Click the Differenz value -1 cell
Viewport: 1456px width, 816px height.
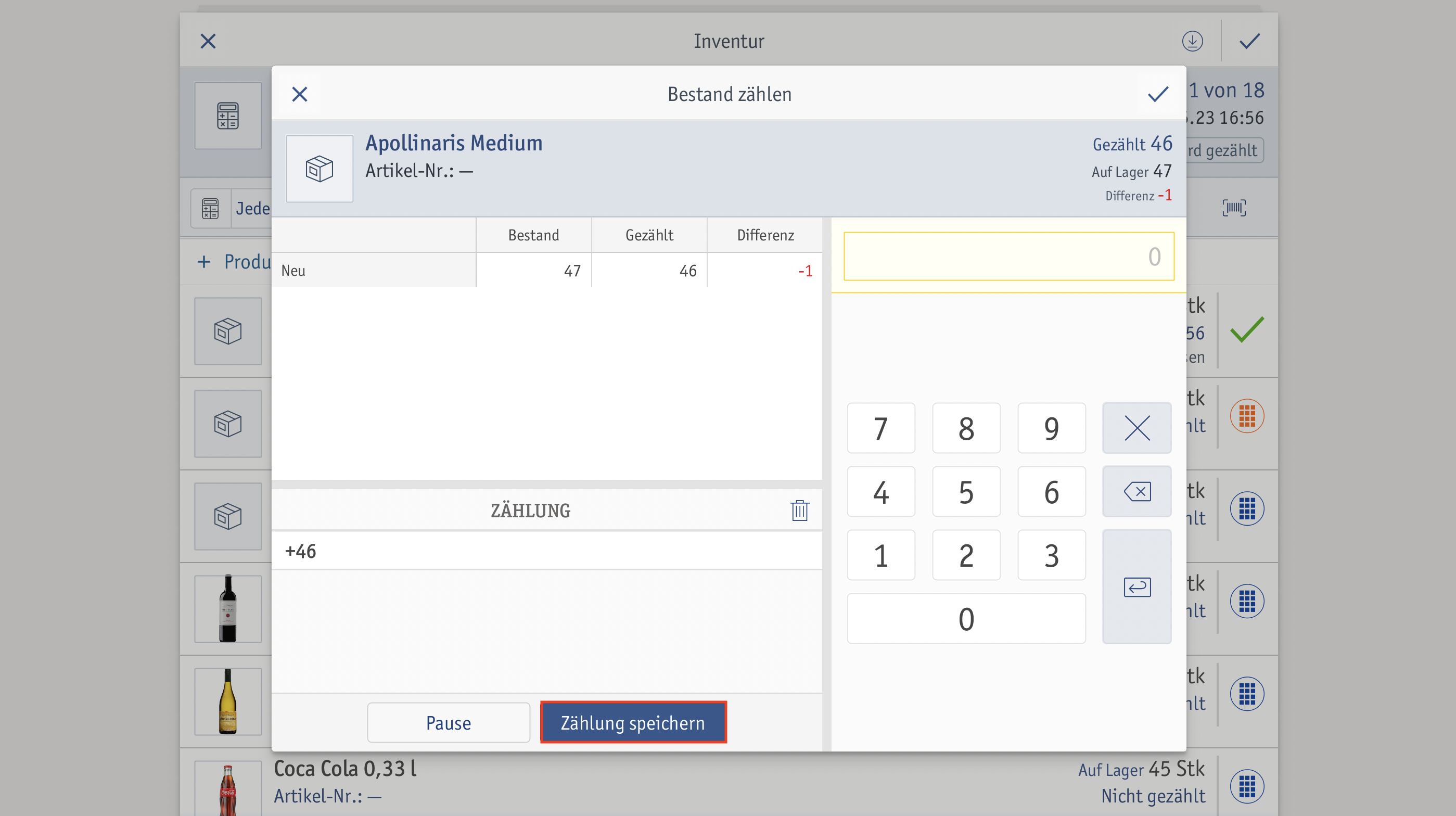pyautogui.click(x=765, y=271)
